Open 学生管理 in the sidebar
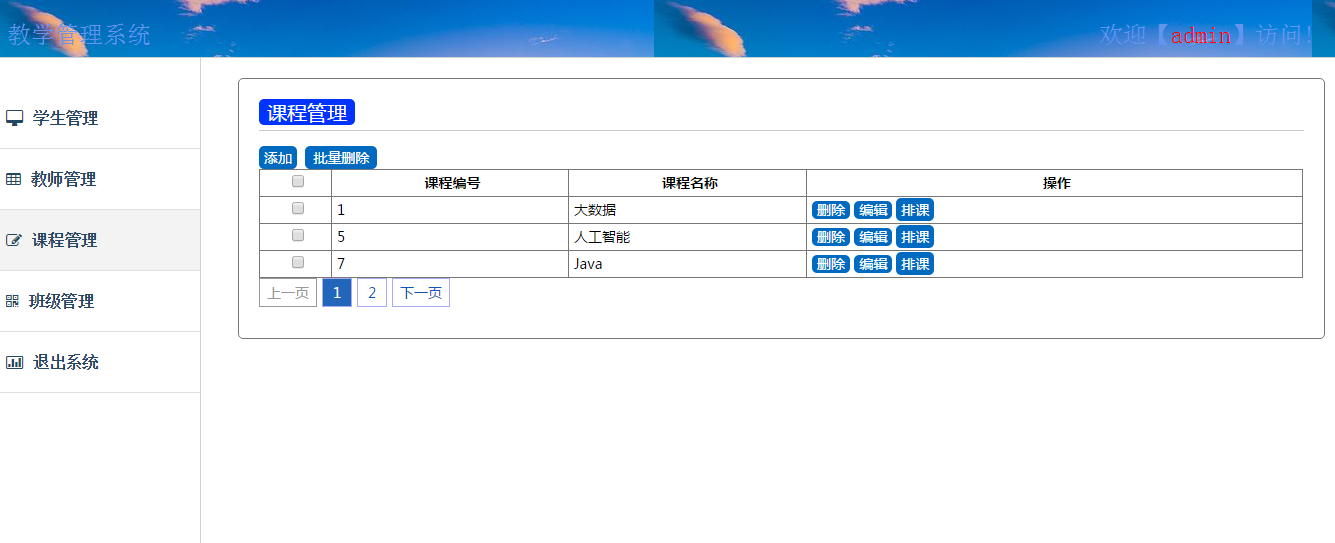Screen dimensions: 1335x543 [65, 118]
